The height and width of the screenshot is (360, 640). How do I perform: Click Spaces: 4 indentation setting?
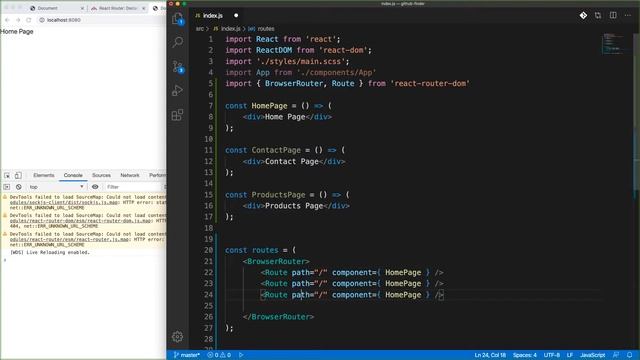tap(524, 355)
